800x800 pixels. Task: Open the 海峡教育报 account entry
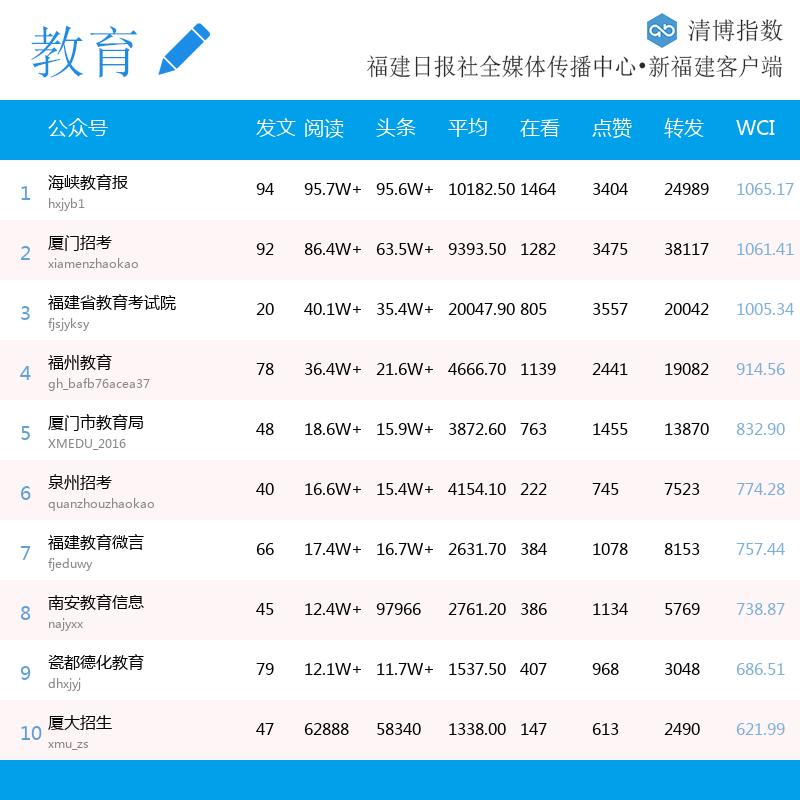tap(88, 183)
